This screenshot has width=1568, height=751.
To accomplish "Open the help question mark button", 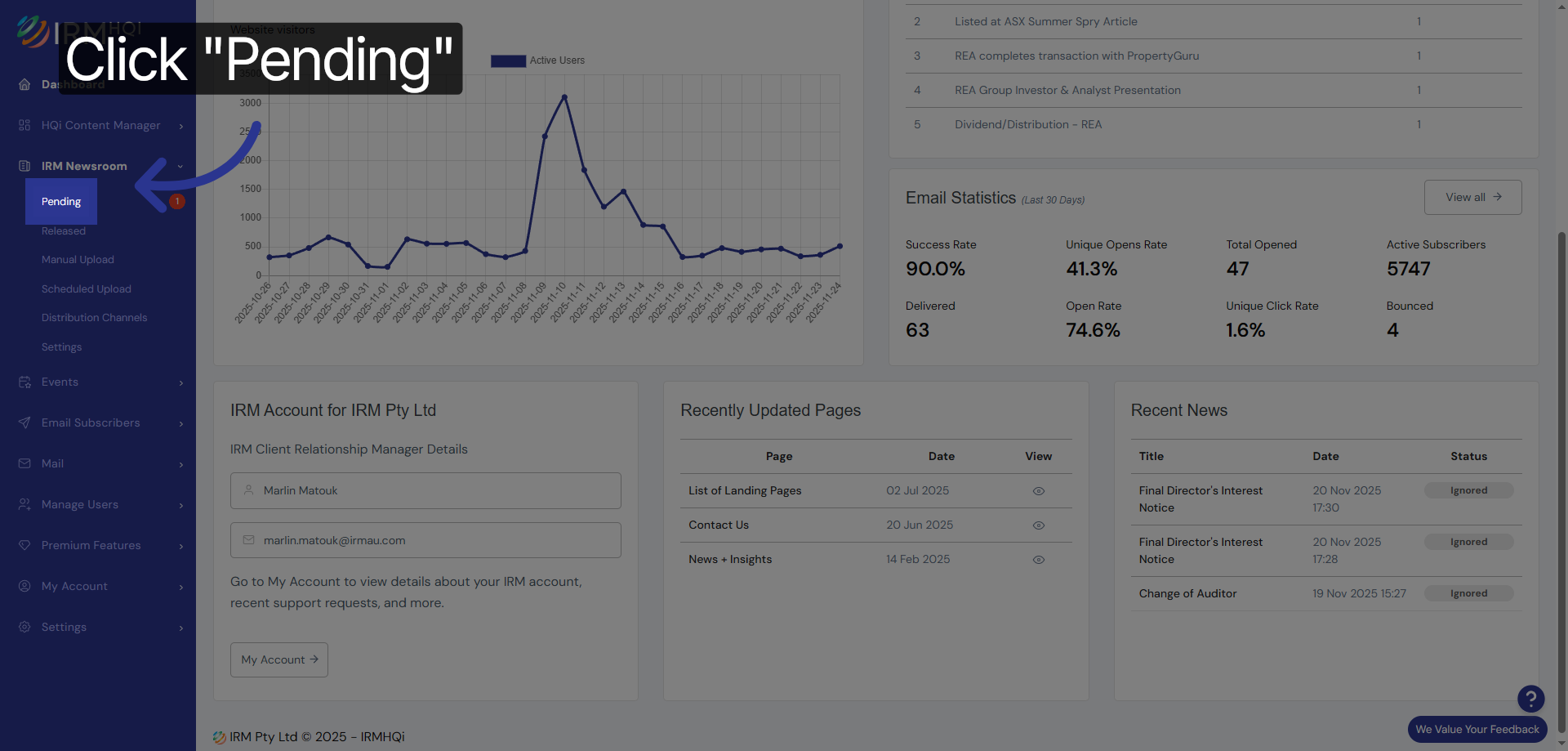I will (x=1530, y=699).
